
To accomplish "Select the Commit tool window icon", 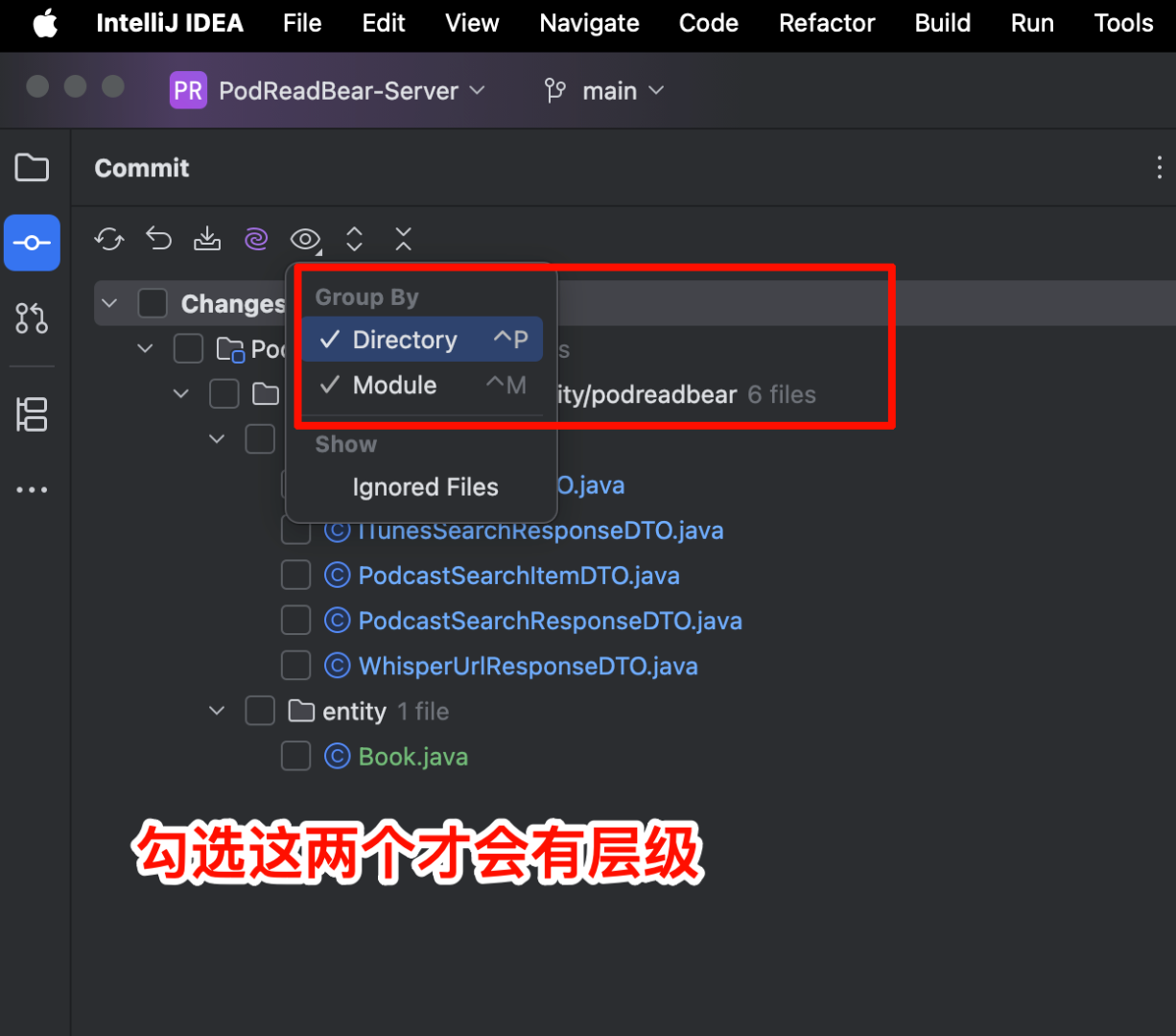I will click(x=32, y=243).
